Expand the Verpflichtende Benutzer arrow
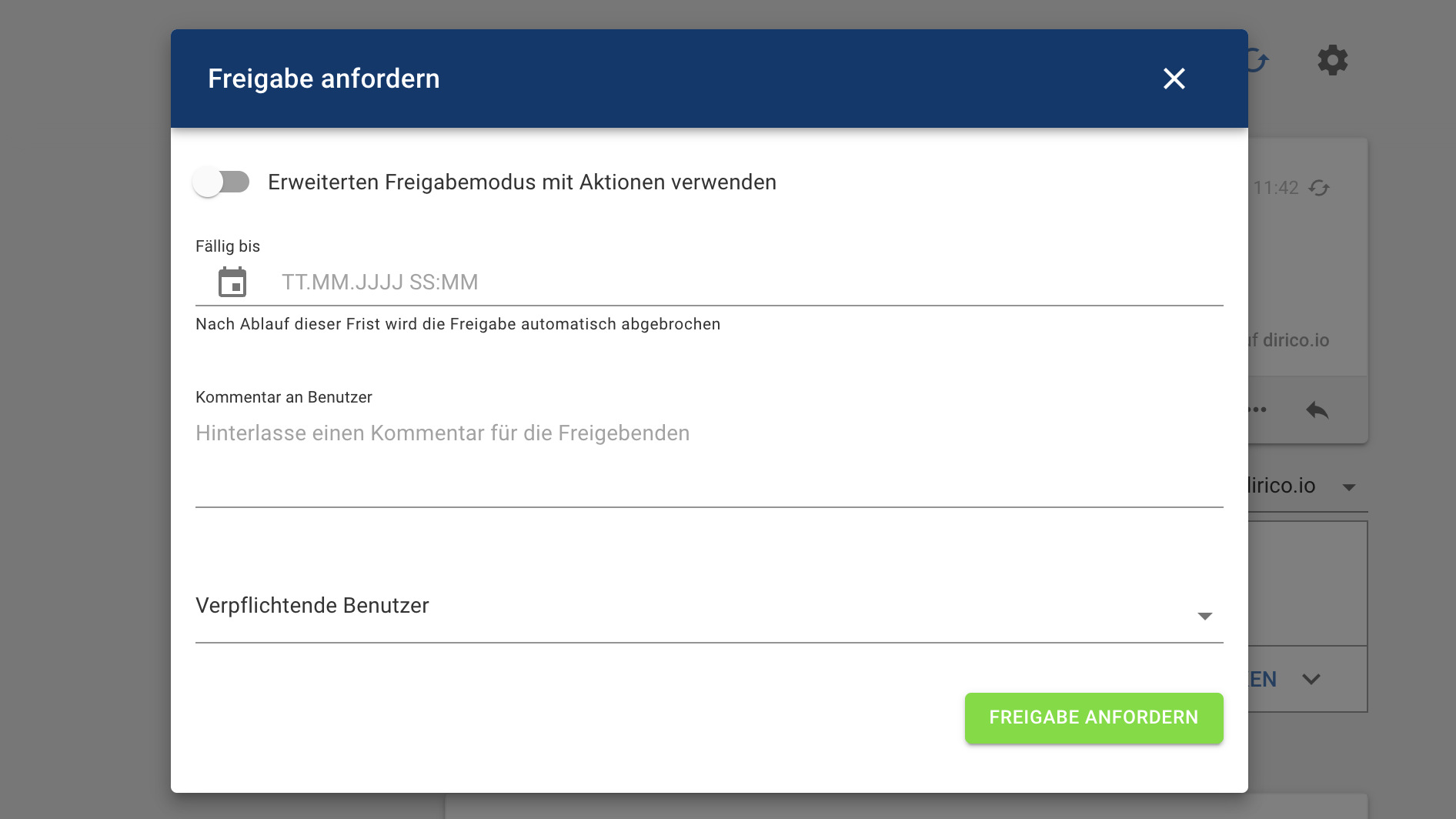 pyautogui.click(x=1204, y=616)
